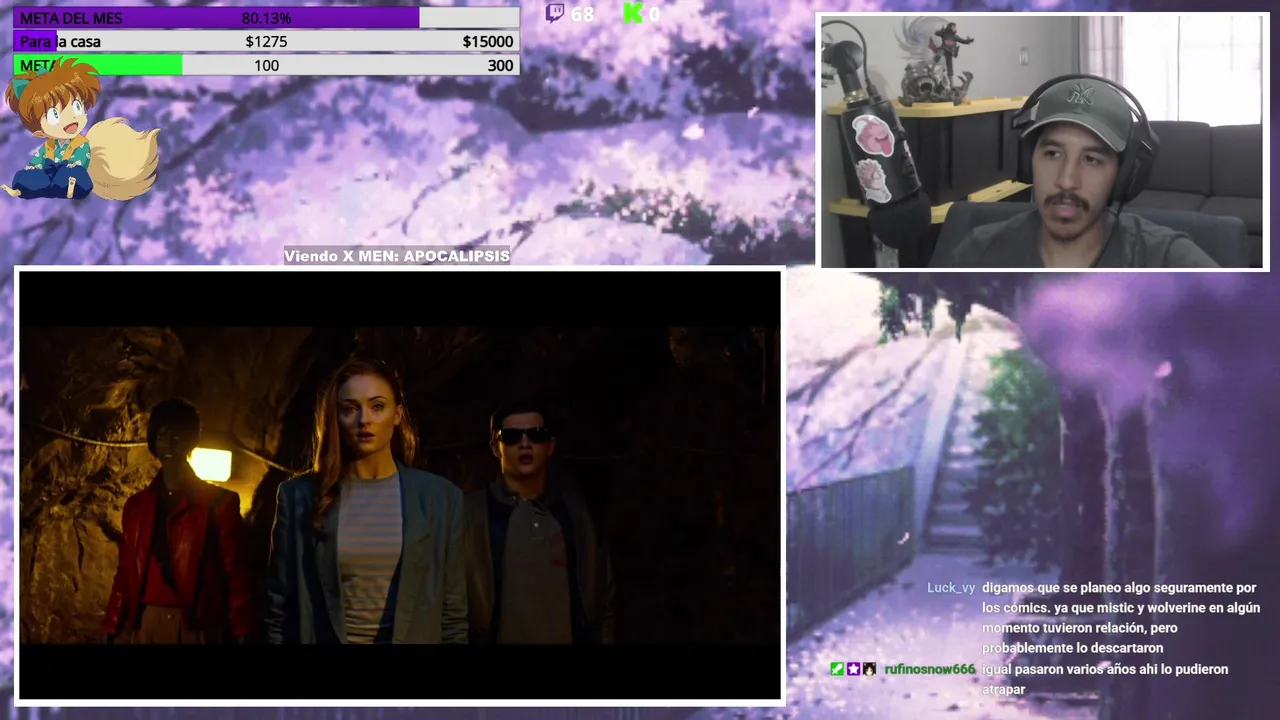Click the avatar badge beside rufinosnow666
This screenshot has width=1280, height=720.
[869, 669]
